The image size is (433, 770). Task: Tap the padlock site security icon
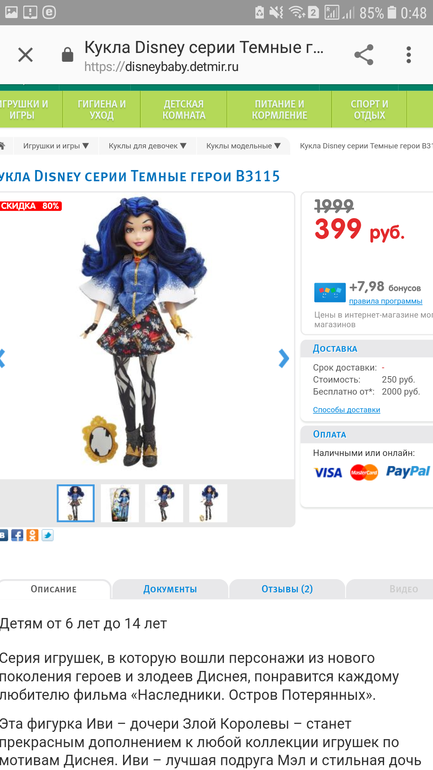click(x=68, y=55)
